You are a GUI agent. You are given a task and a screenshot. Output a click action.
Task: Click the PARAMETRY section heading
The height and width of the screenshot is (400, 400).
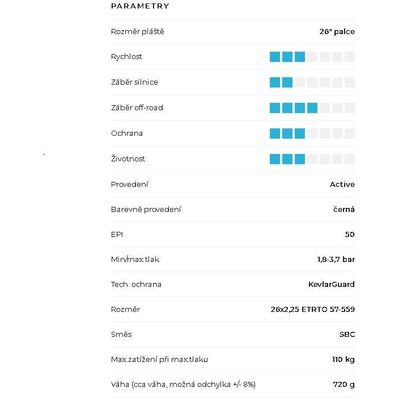[x=140, y=6]
